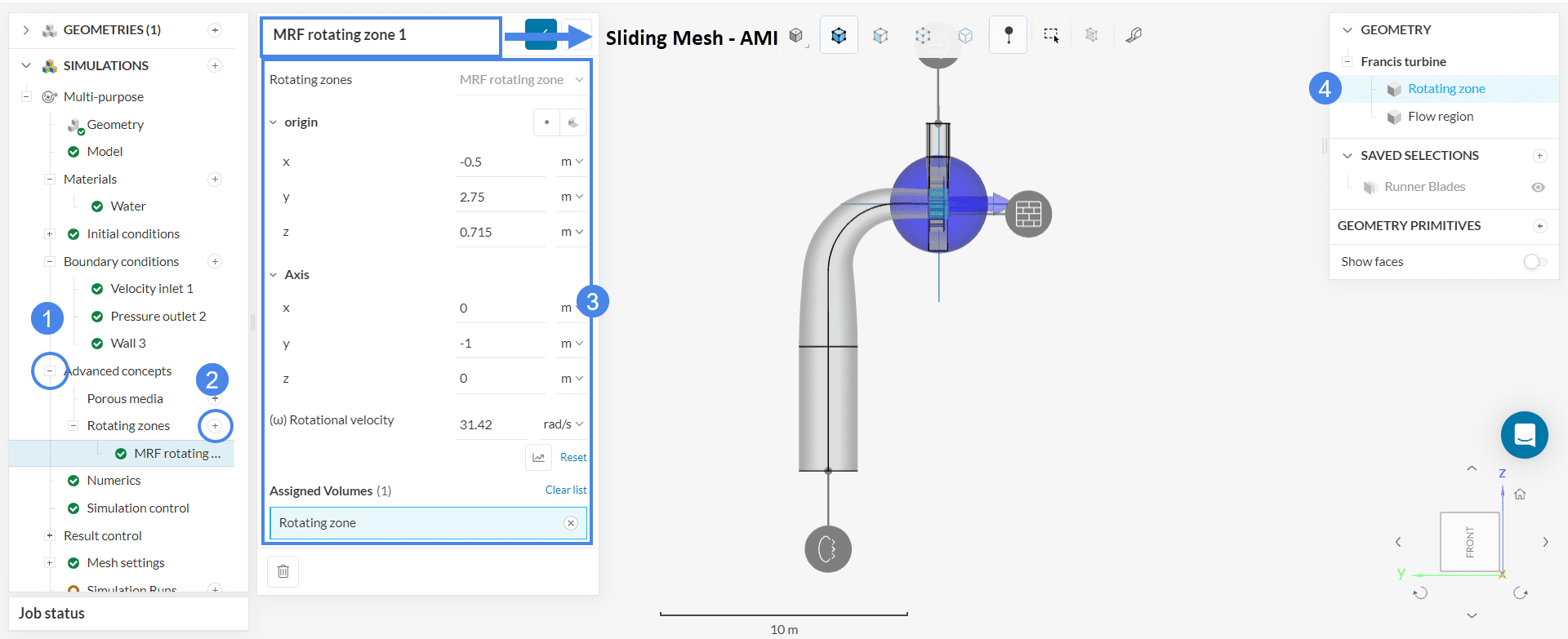Open rotational velocity graph icon
Image resolution: width=1568 pixels, height=639 pixels.
tap(538, 458)
